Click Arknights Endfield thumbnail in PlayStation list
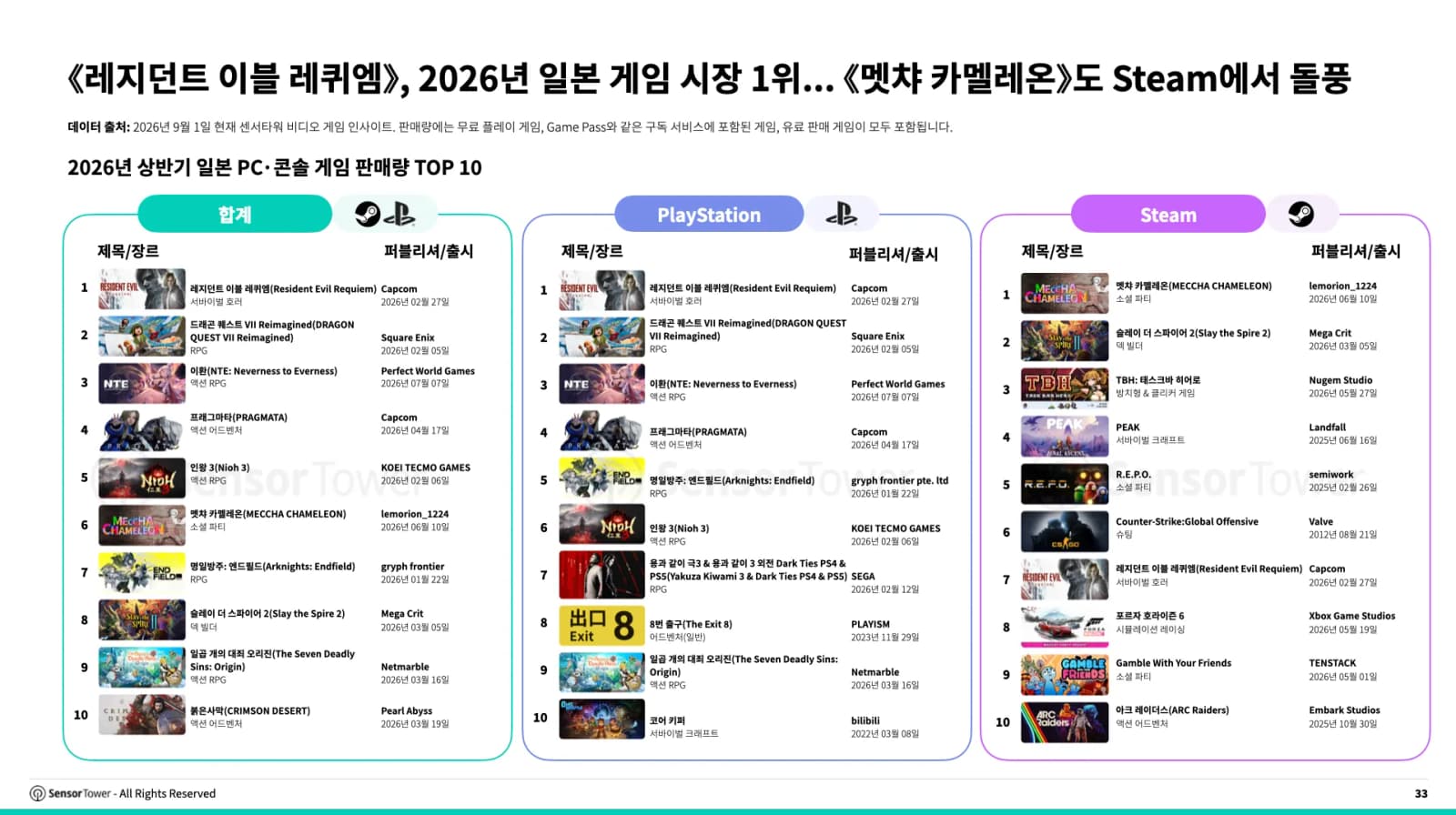 (602, 479)
